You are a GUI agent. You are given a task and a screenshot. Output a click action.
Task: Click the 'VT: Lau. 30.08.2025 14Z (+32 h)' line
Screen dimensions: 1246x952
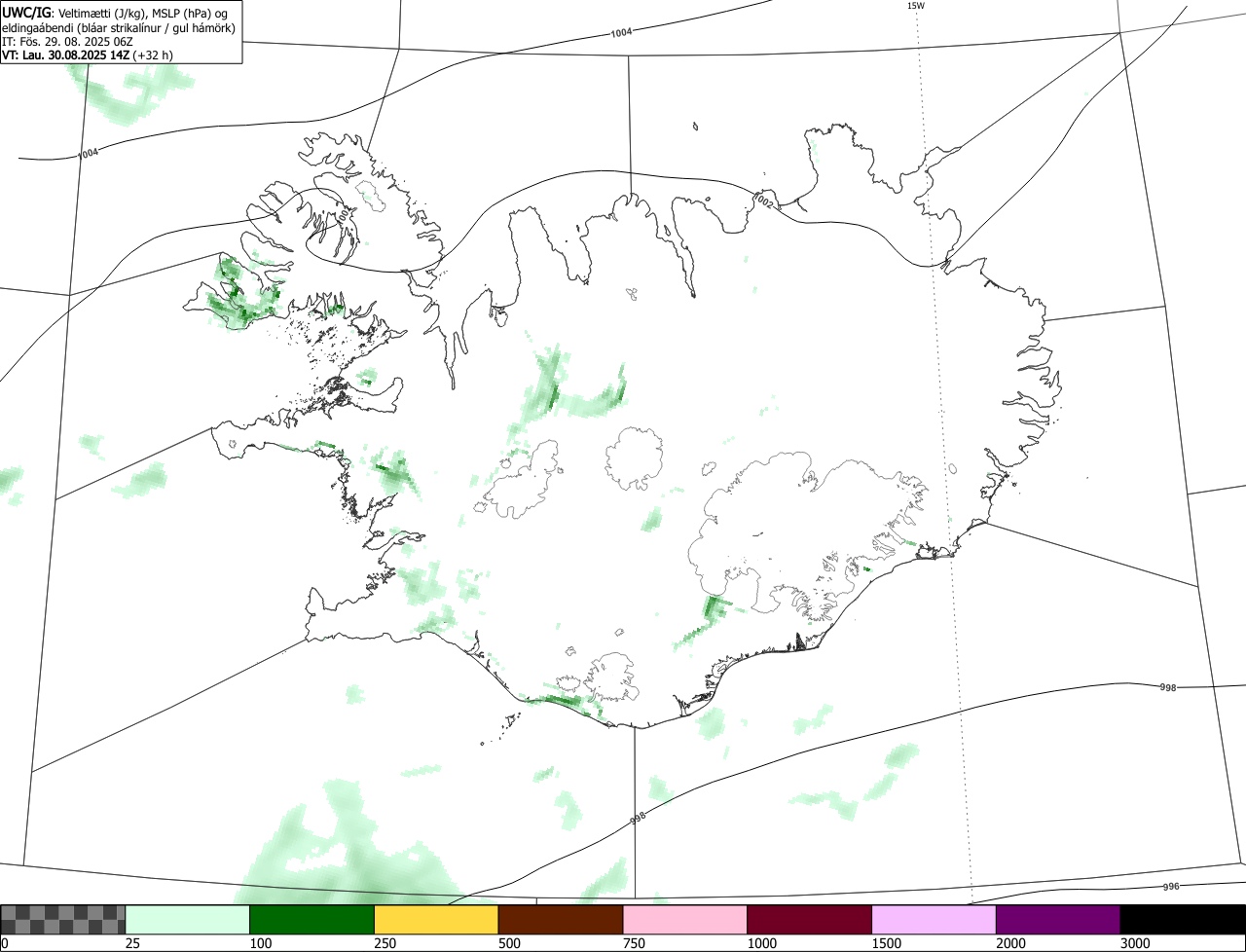coord(88,55)
